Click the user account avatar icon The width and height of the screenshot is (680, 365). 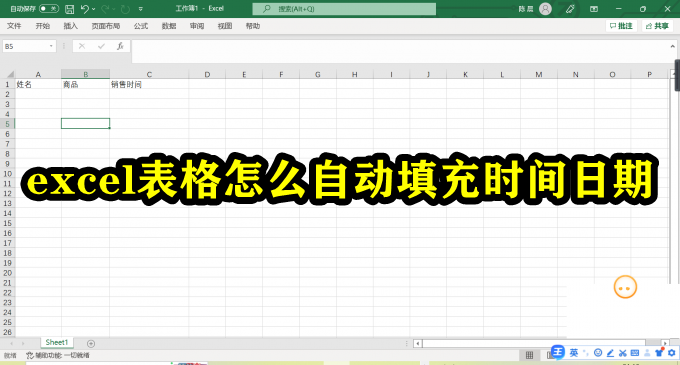click(545, 9)
